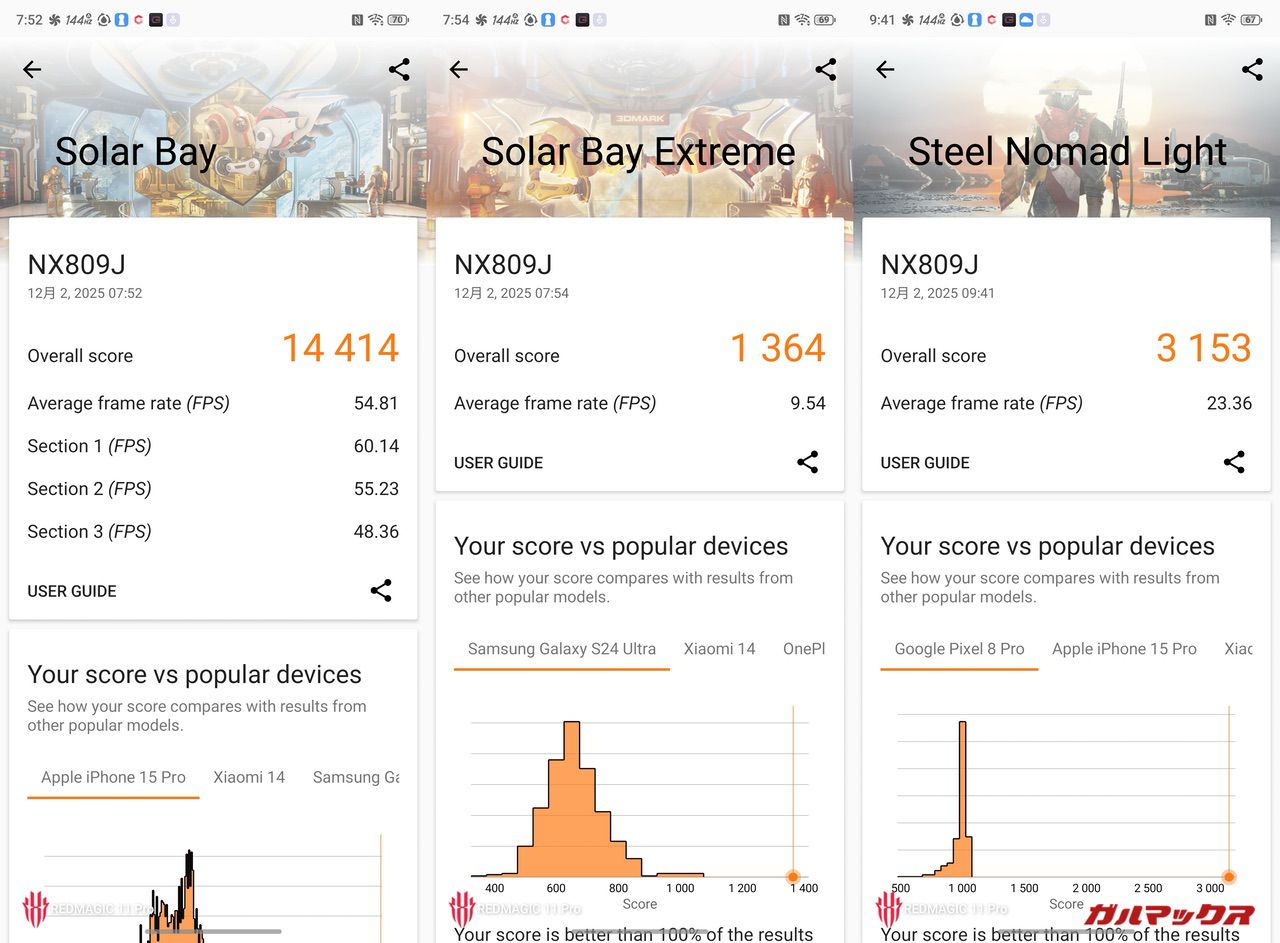Viewport: 1280px width, 943px height.
Task: Switch to Xiaomi 14 tab in Solar Bay
Action: (x=249, y=777)
